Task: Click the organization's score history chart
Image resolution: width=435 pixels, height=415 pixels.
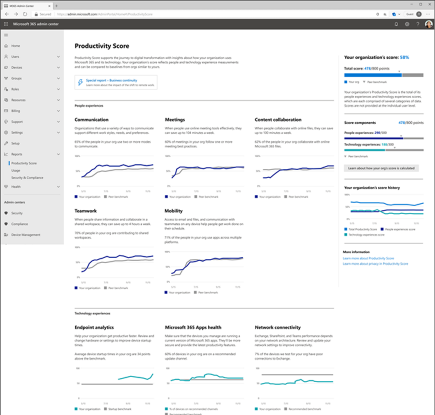Action: click(x=384, y=208)
